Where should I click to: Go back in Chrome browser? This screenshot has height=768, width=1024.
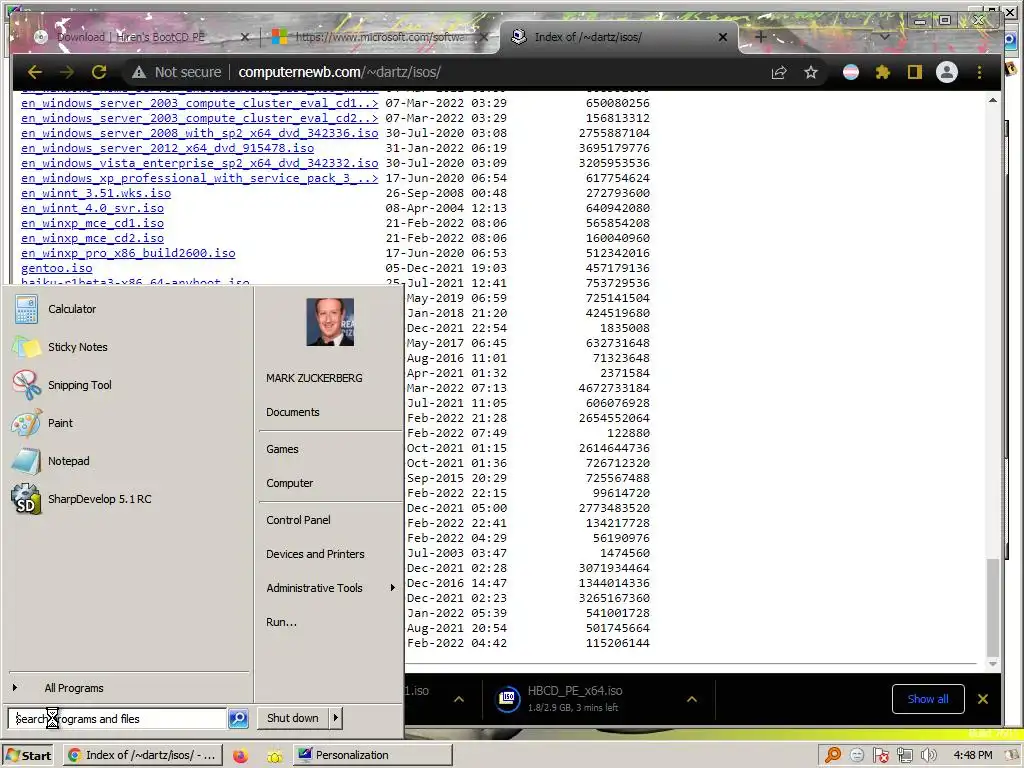point(35,72)
